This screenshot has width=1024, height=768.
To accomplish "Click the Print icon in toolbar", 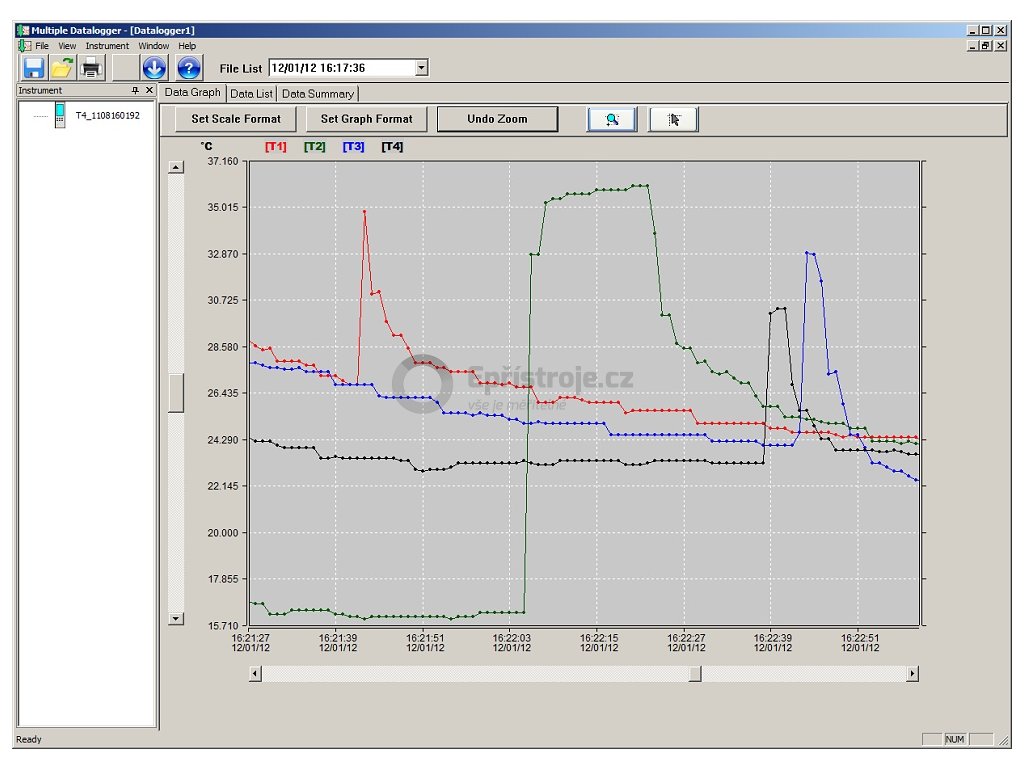I will [92, 68].
